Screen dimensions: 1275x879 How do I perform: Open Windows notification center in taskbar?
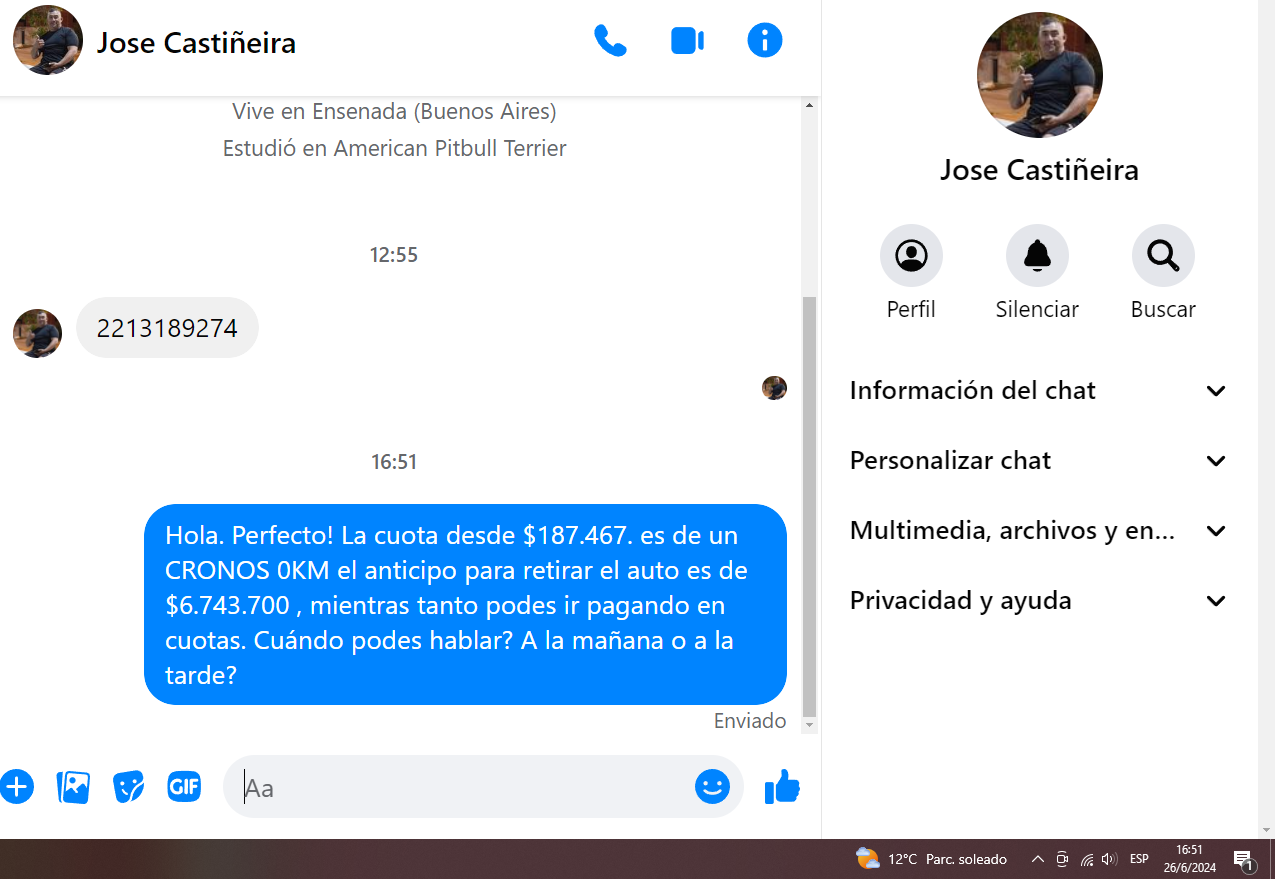[x=1244, y=859]
